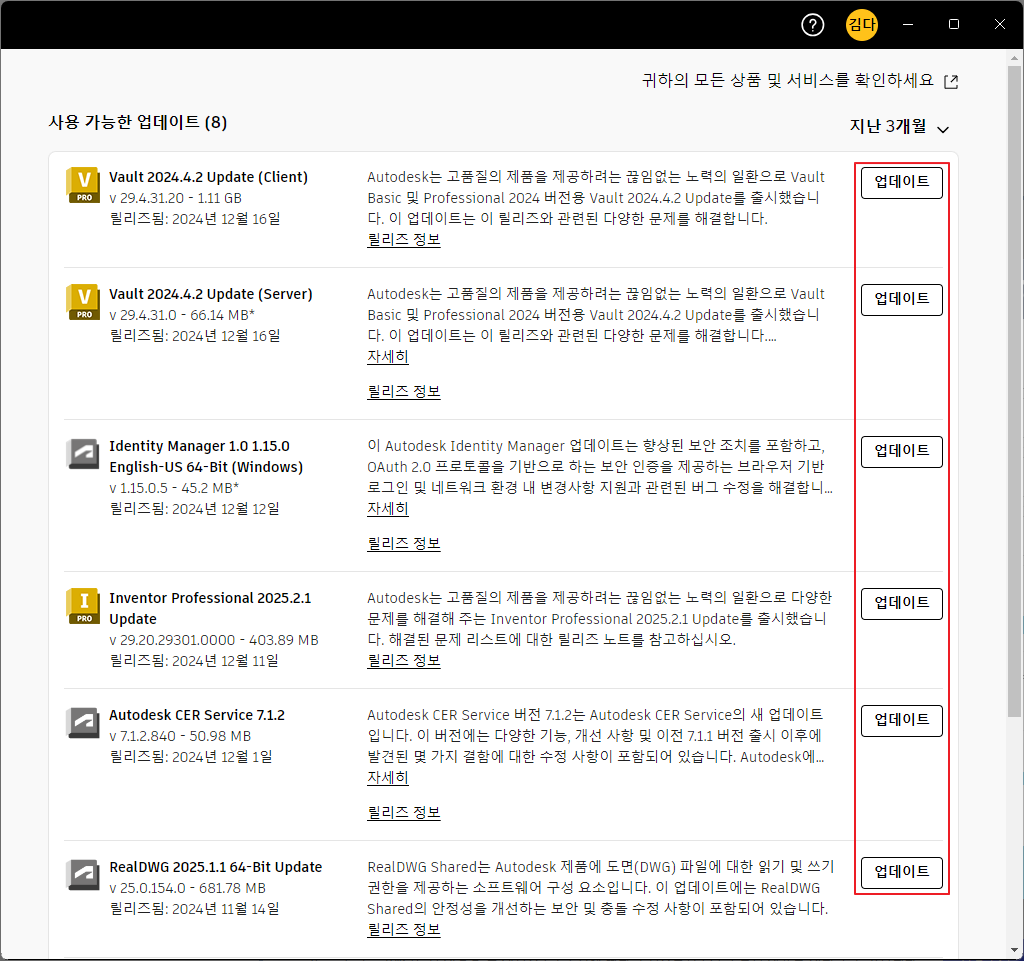Click the scrollbar down arrow
This screenshot has width=1024, height=961.
click(1014, 951)
